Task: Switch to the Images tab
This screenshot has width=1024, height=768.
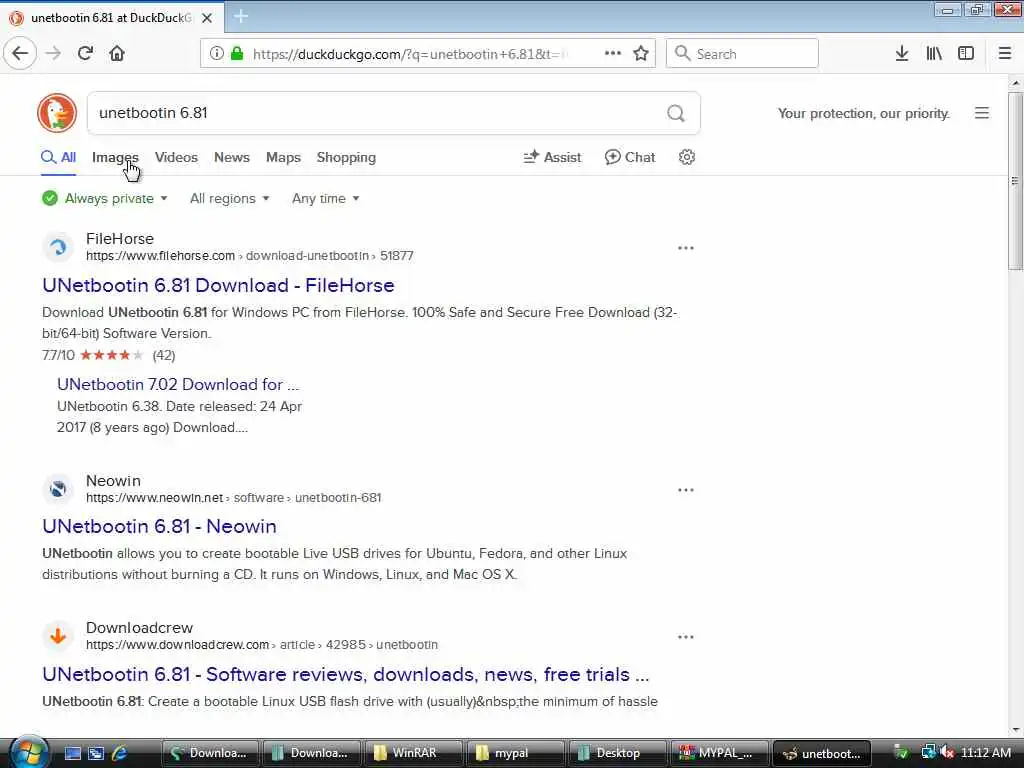Action: (115, 157)
